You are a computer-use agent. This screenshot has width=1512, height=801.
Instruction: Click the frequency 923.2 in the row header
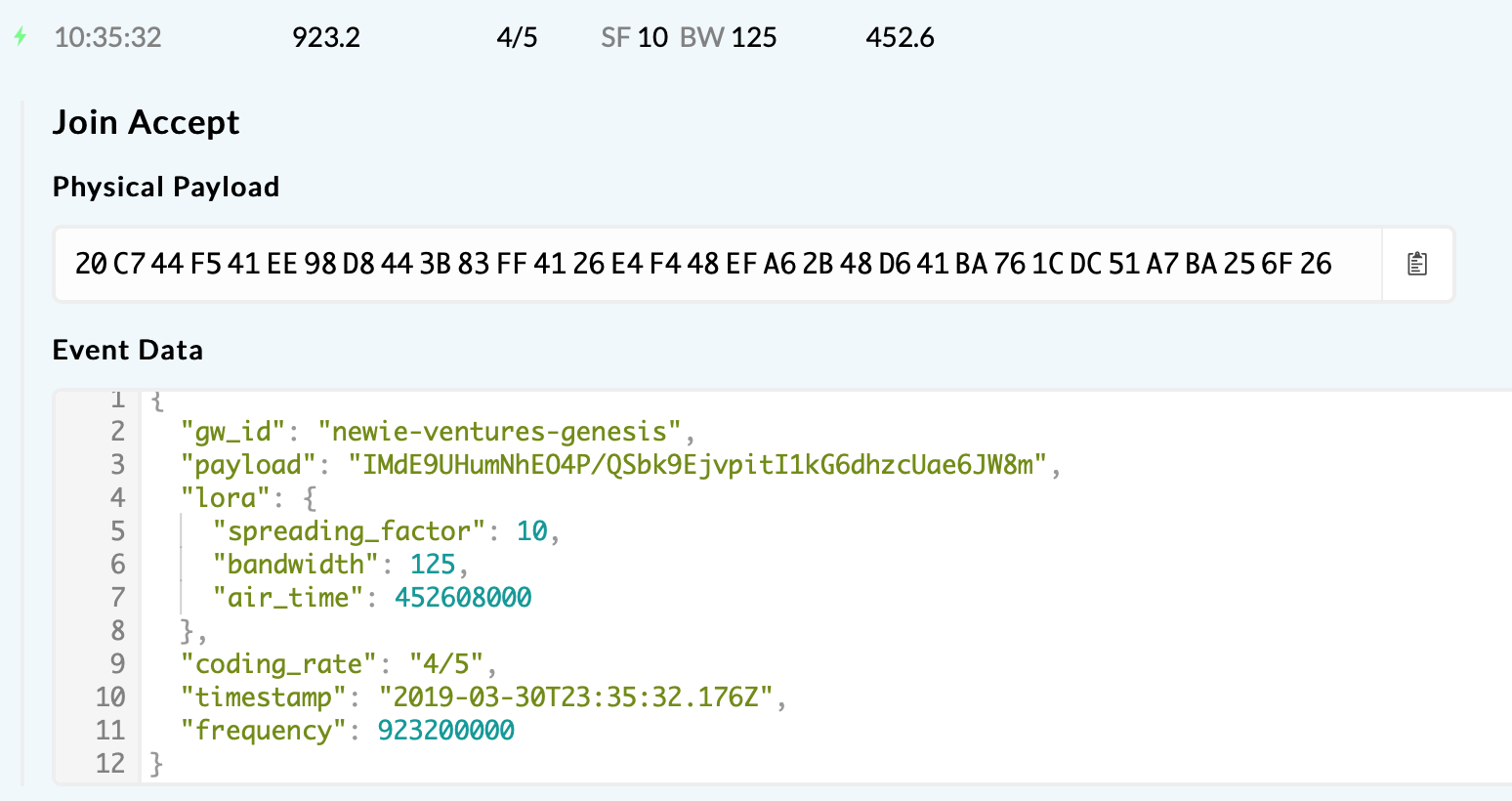[326, 37]
